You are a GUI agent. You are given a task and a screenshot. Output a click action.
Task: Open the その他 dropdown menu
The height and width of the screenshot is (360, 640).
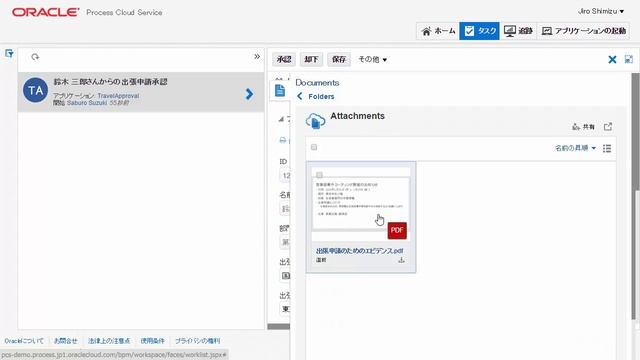coord(373,60)
